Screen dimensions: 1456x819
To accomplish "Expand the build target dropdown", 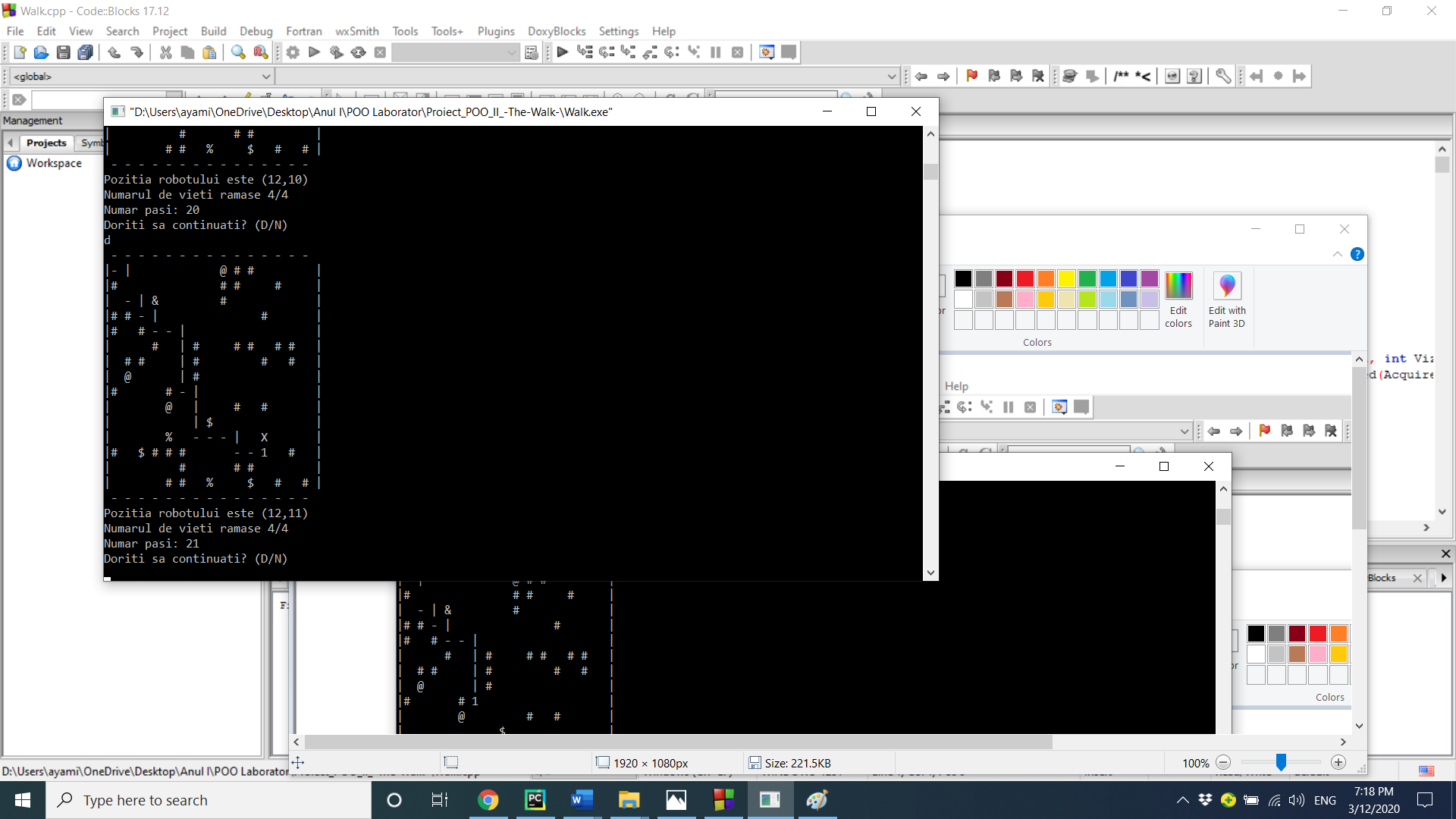I will pos(512,52).
